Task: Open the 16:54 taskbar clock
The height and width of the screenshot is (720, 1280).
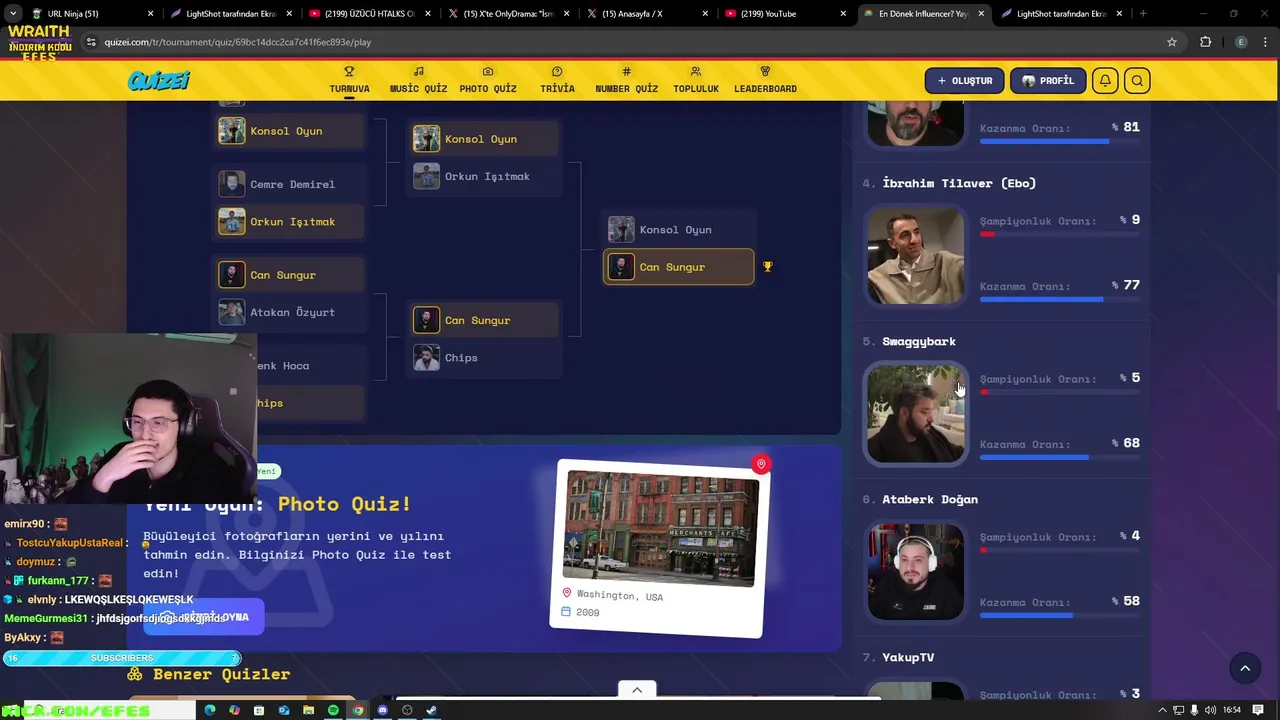Action: pyautogui.click(x=1231, y=710)
